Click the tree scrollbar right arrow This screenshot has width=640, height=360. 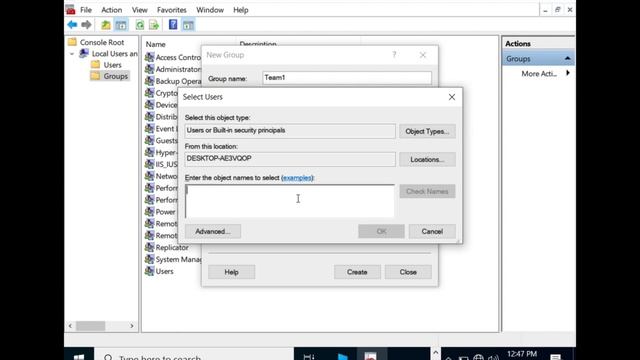click(x=132, y=326)
